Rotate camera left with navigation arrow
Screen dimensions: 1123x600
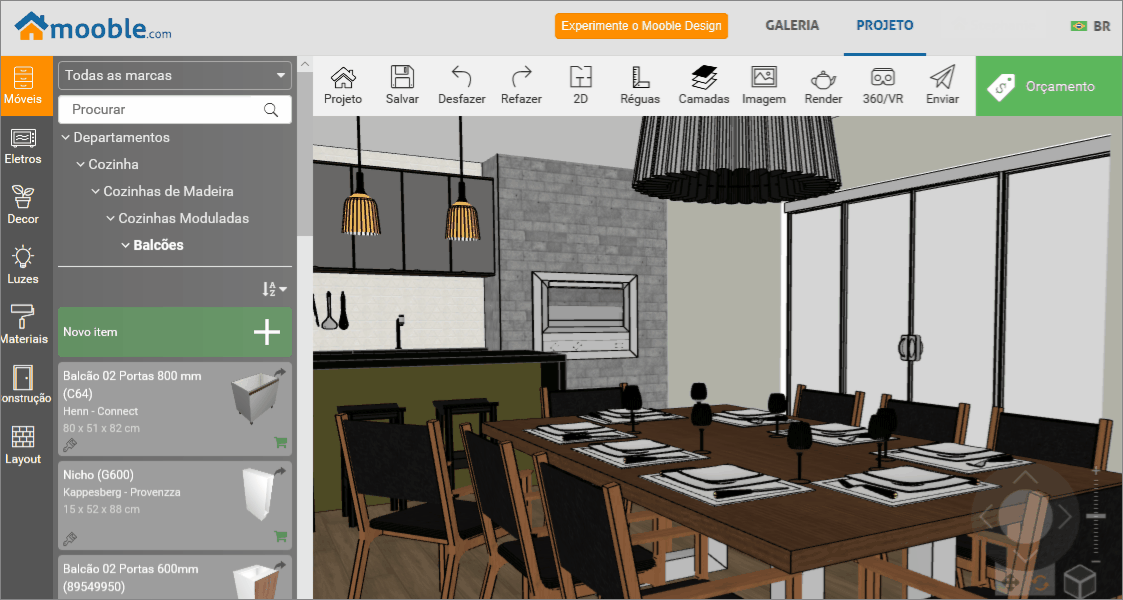[985, 516]
